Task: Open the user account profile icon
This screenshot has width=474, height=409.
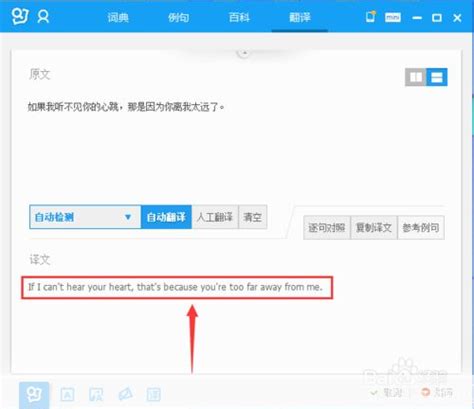Action: (x=43, y=17)
